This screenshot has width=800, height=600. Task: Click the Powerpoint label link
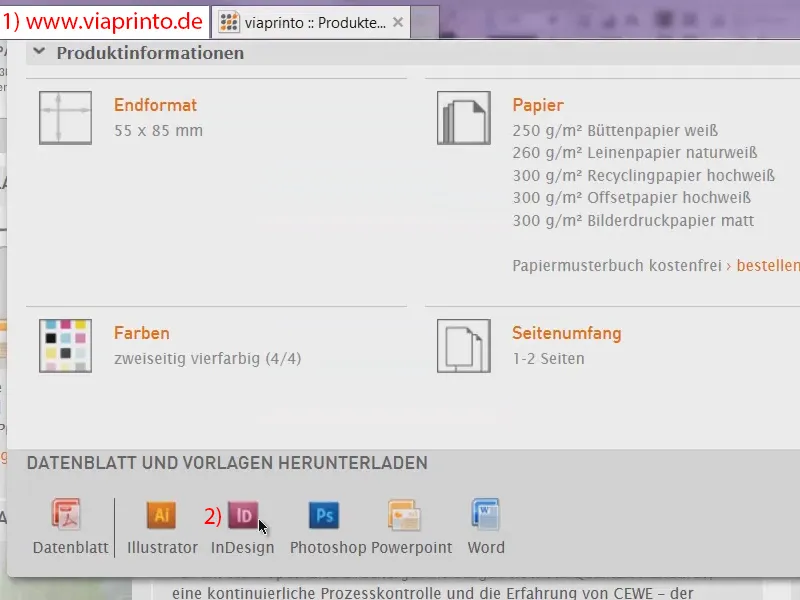point(411,547)
